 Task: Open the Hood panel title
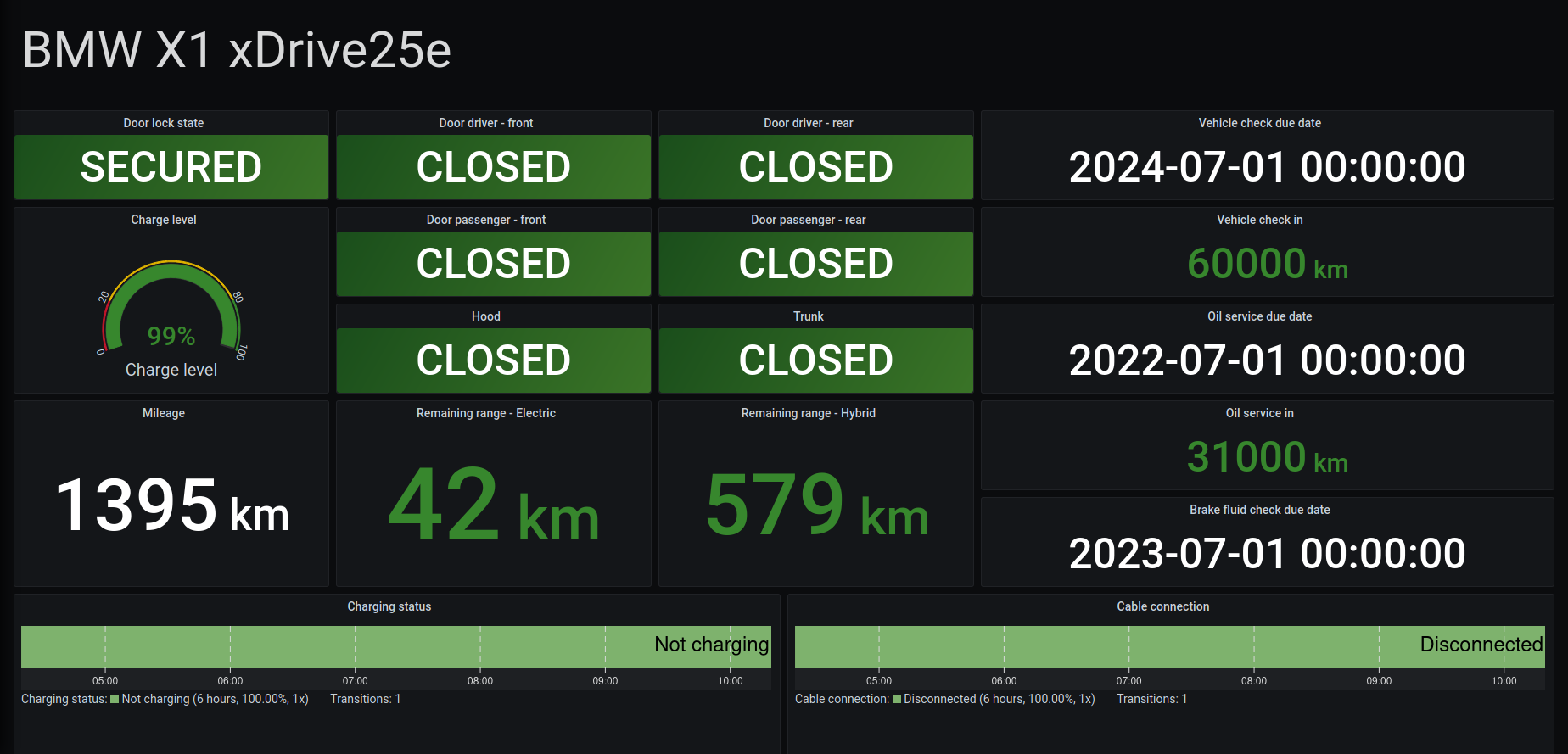pyautogui.click(x=486, y=316)
